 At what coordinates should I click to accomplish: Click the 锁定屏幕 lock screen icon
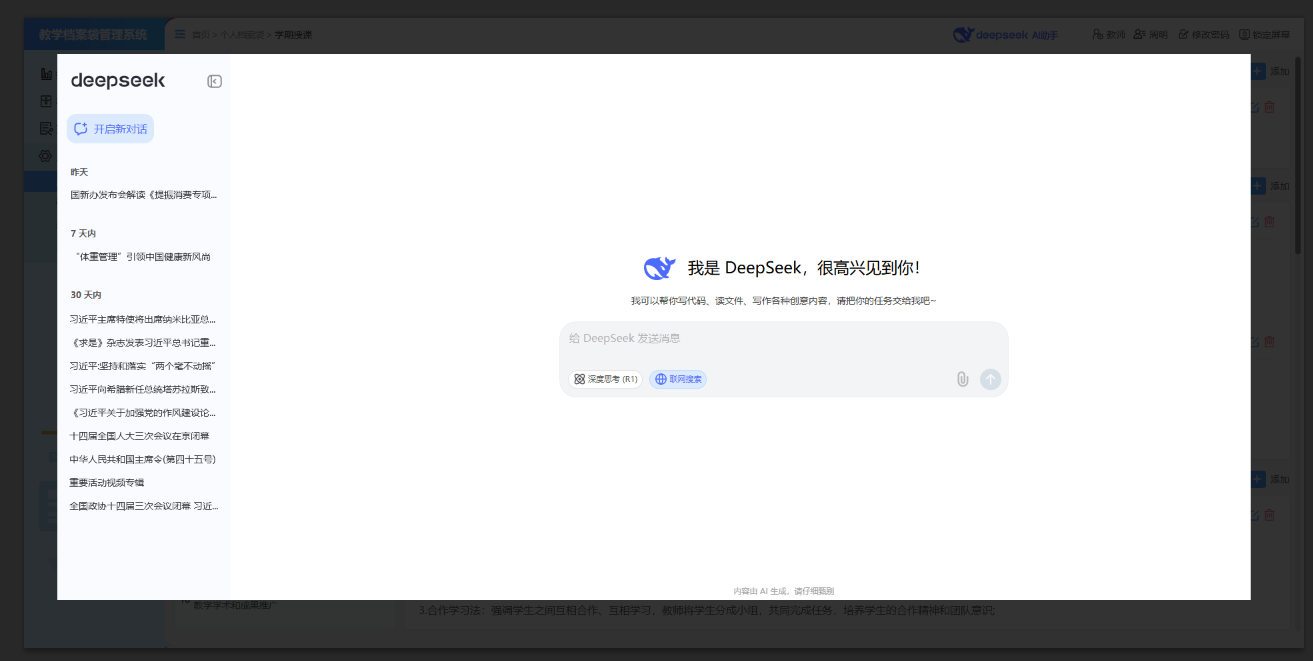click(x=1244, y=35)
